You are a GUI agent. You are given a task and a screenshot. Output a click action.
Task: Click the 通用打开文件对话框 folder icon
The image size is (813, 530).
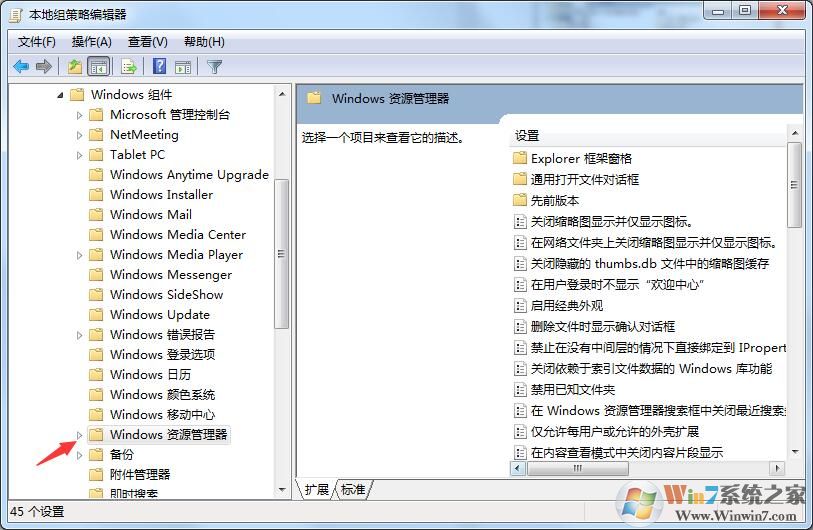click(520, 179)
